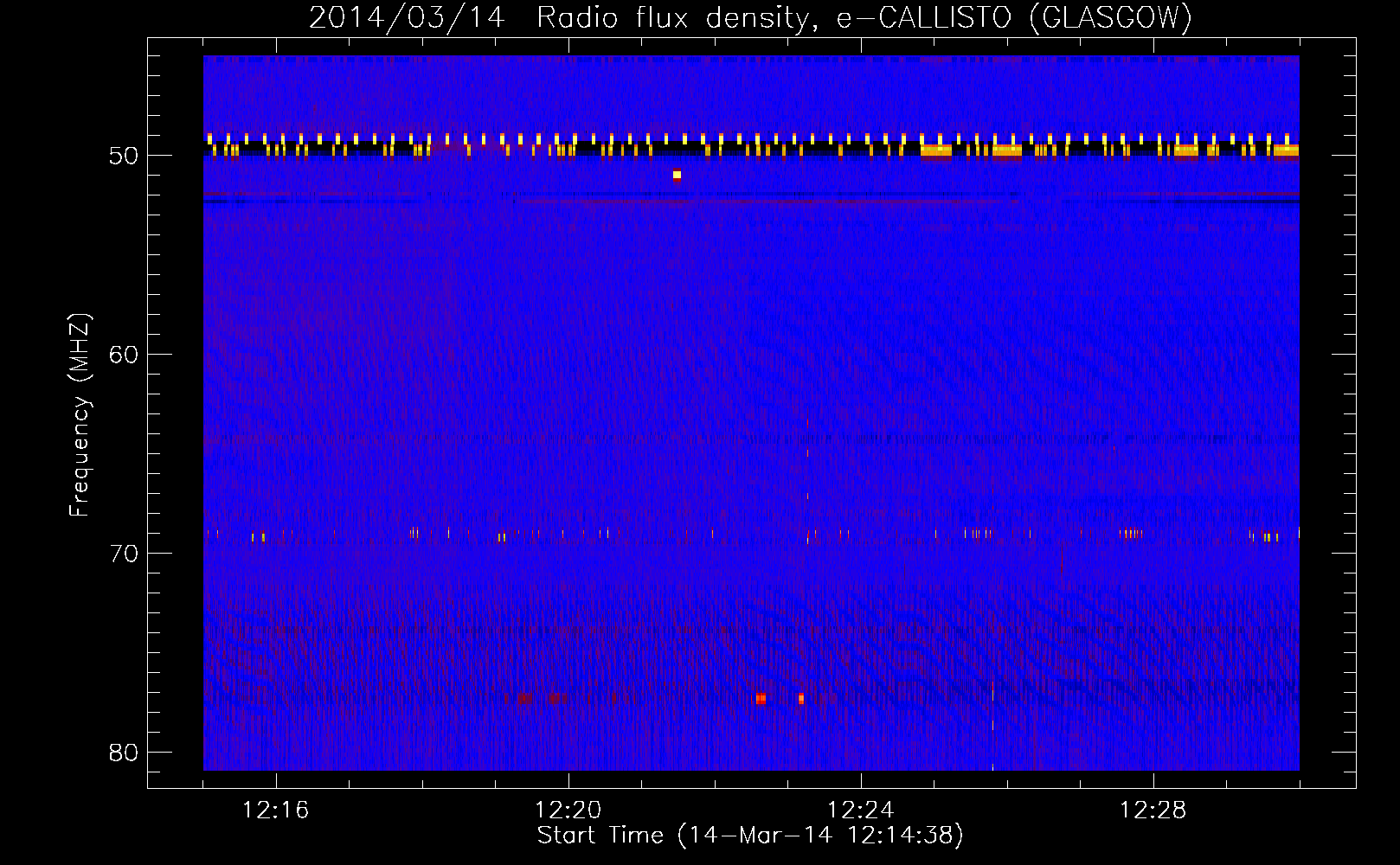
Task: Click the red-orange spot near 77 MHz at 12:22
Action: point(761,698)
